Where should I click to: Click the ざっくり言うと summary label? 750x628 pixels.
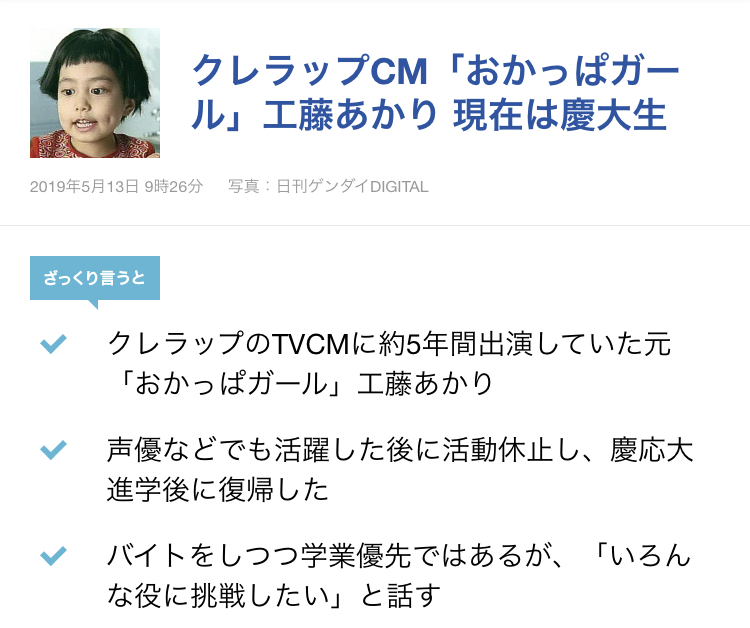pyautogui.click(x=95, y=278)
